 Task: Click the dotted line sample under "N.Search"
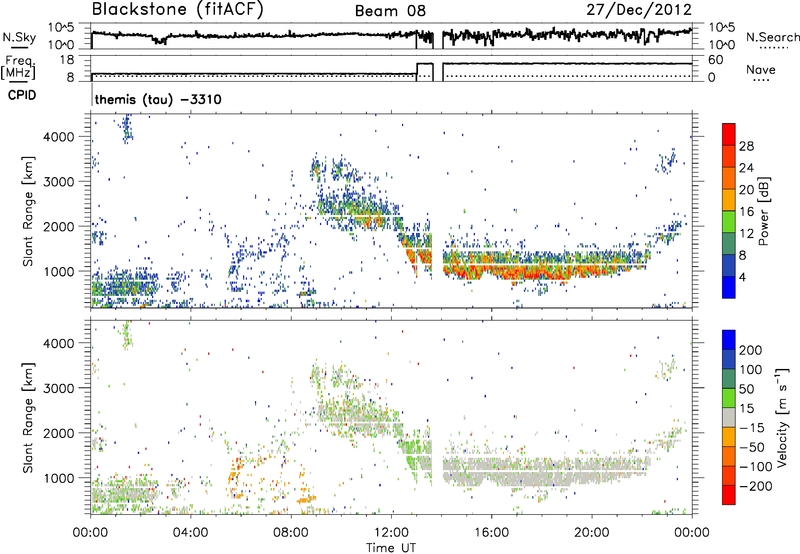pos(774,48)
